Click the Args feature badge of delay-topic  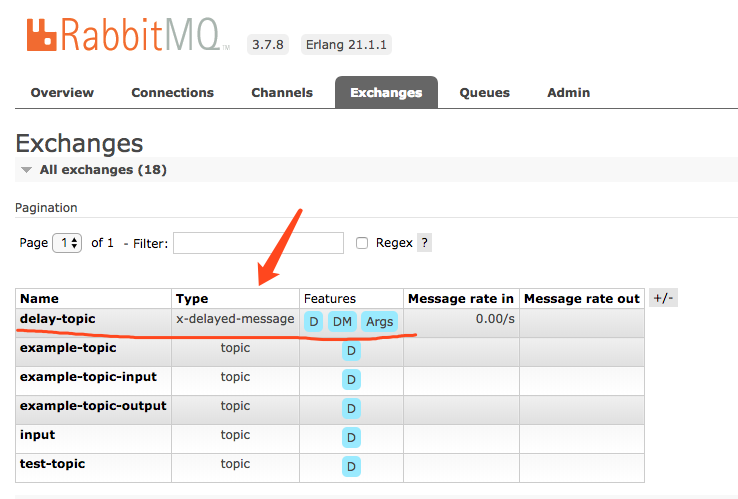[x=379, y=322]
